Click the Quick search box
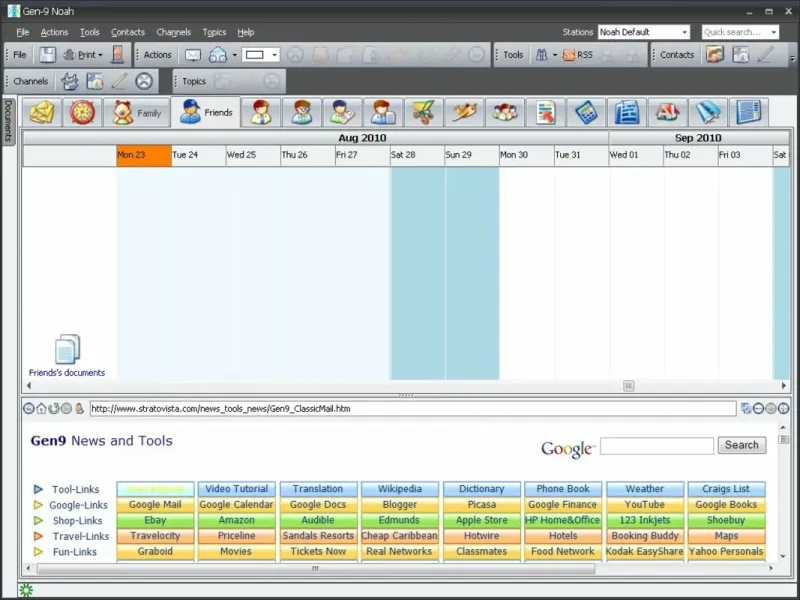The image size is (800, 600). 740,32
